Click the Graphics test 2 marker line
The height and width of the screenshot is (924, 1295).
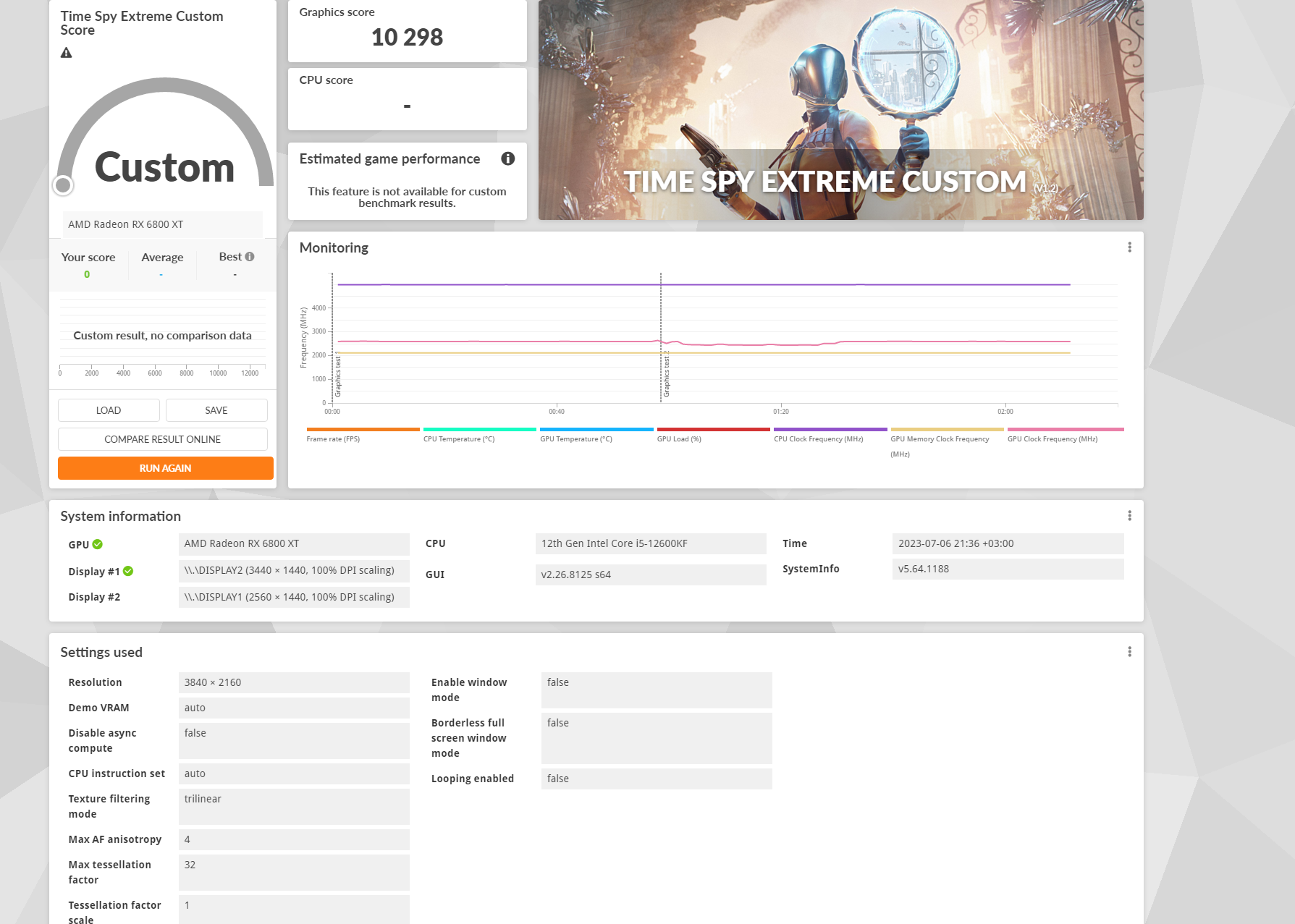[x=661, y=337]
